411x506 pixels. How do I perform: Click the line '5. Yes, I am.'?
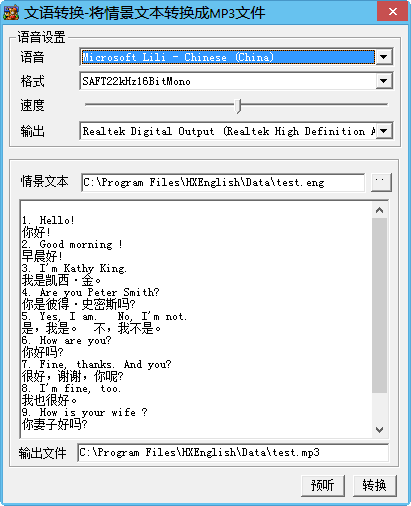[x=60, y=316]
